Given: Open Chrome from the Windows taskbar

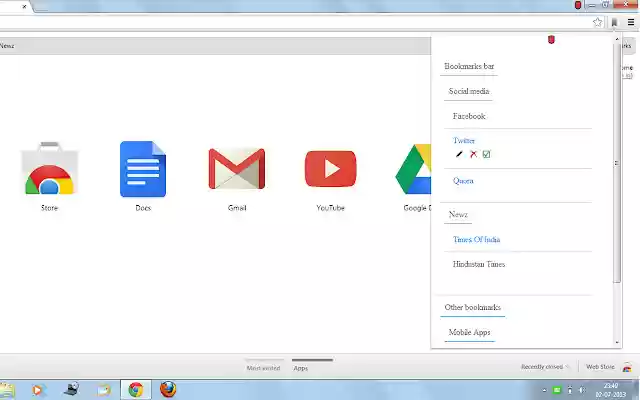Looking at the screenshot, I should 136,389.
